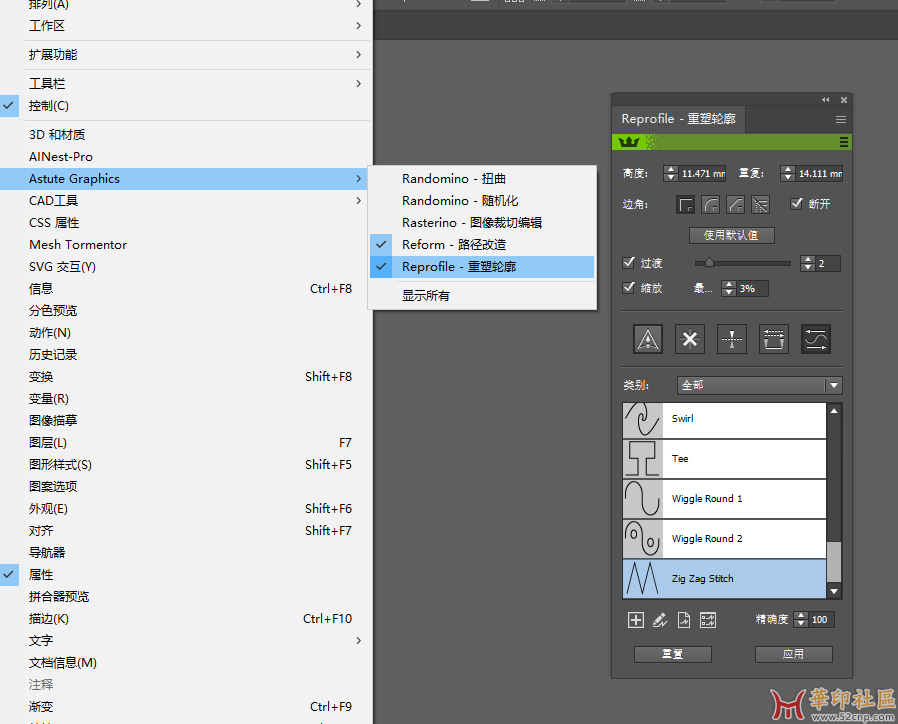Open the profile options list icon
The width and height of the screenshot is (898, 724).
(x=708, y=620)
